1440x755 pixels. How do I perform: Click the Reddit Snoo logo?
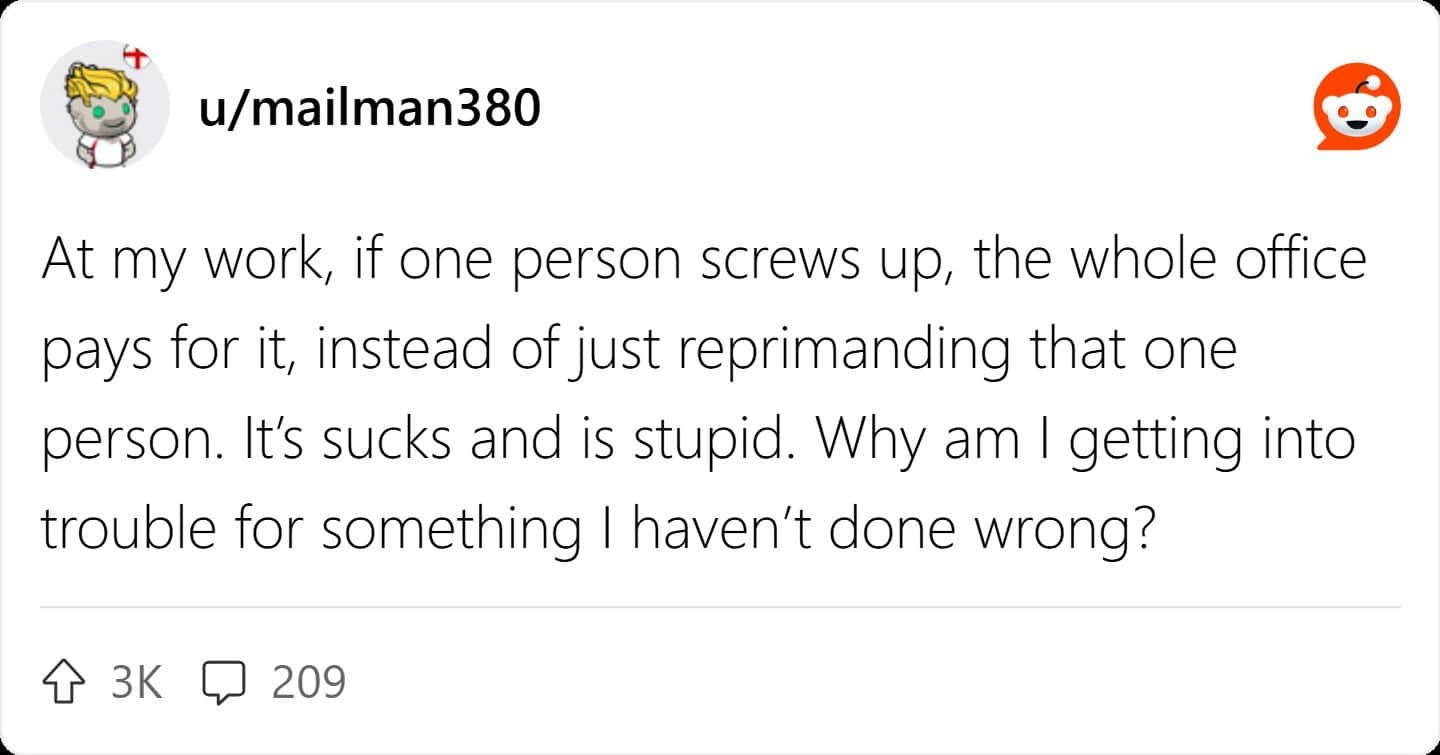point(1356,107)
